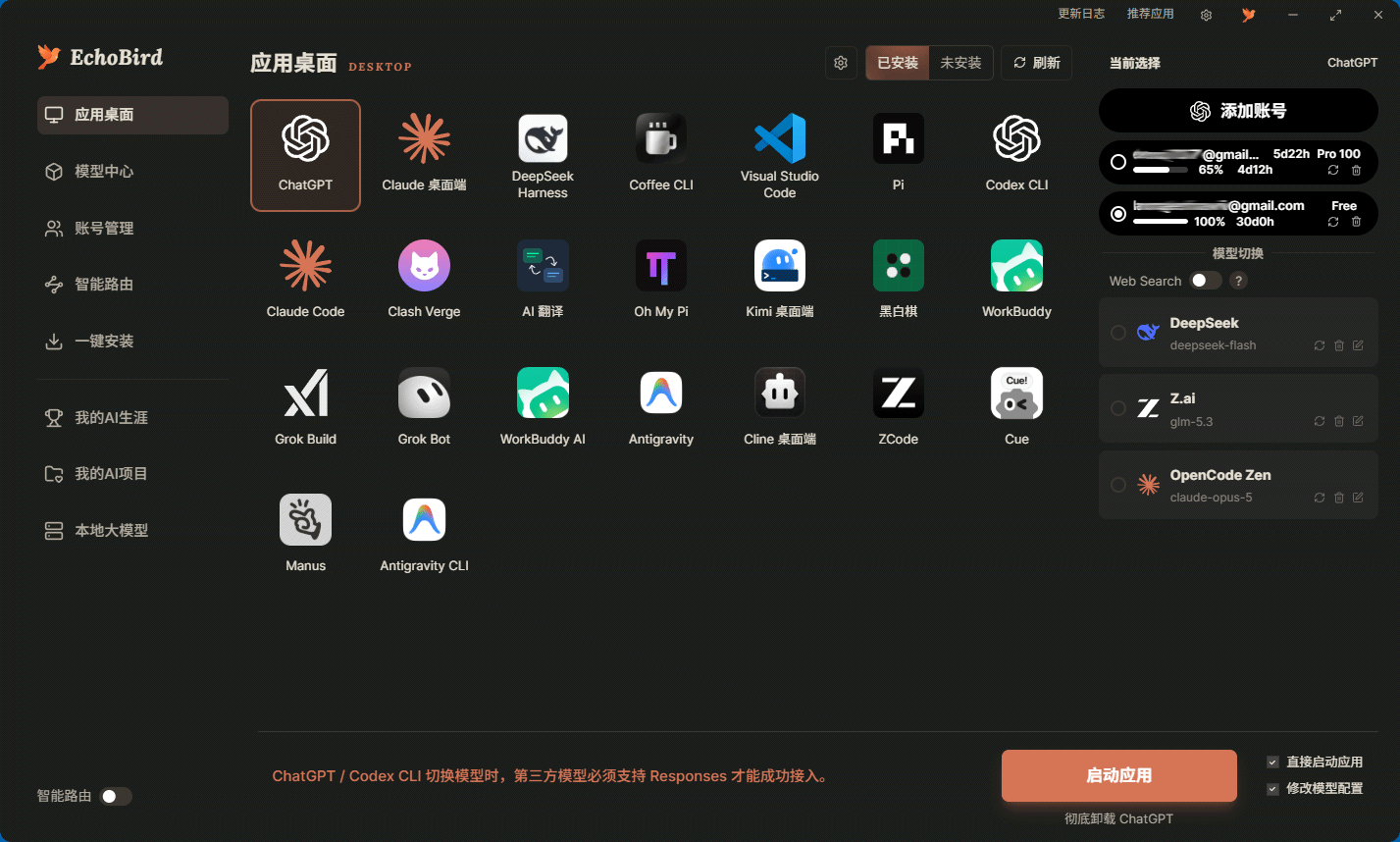Open 模型中心 in the sidebar
Viewport: 1400px width, 842px height.
click(x=133, y=172)
